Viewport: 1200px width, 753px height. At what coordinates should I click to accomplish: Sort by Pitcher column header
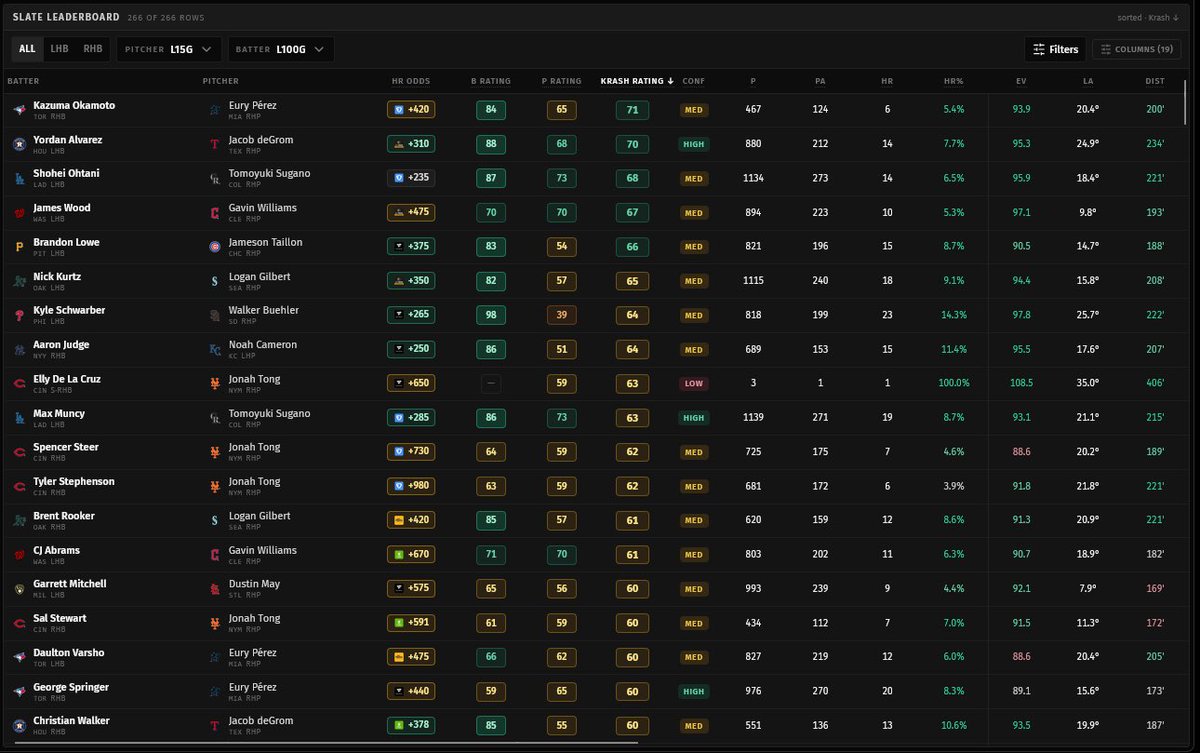pos(220,81)
